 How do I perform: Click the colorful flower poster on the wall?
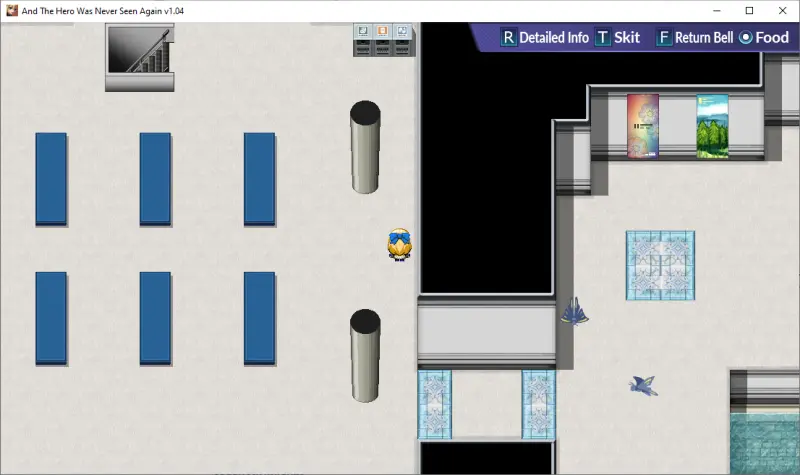click(x=642, y=126)
